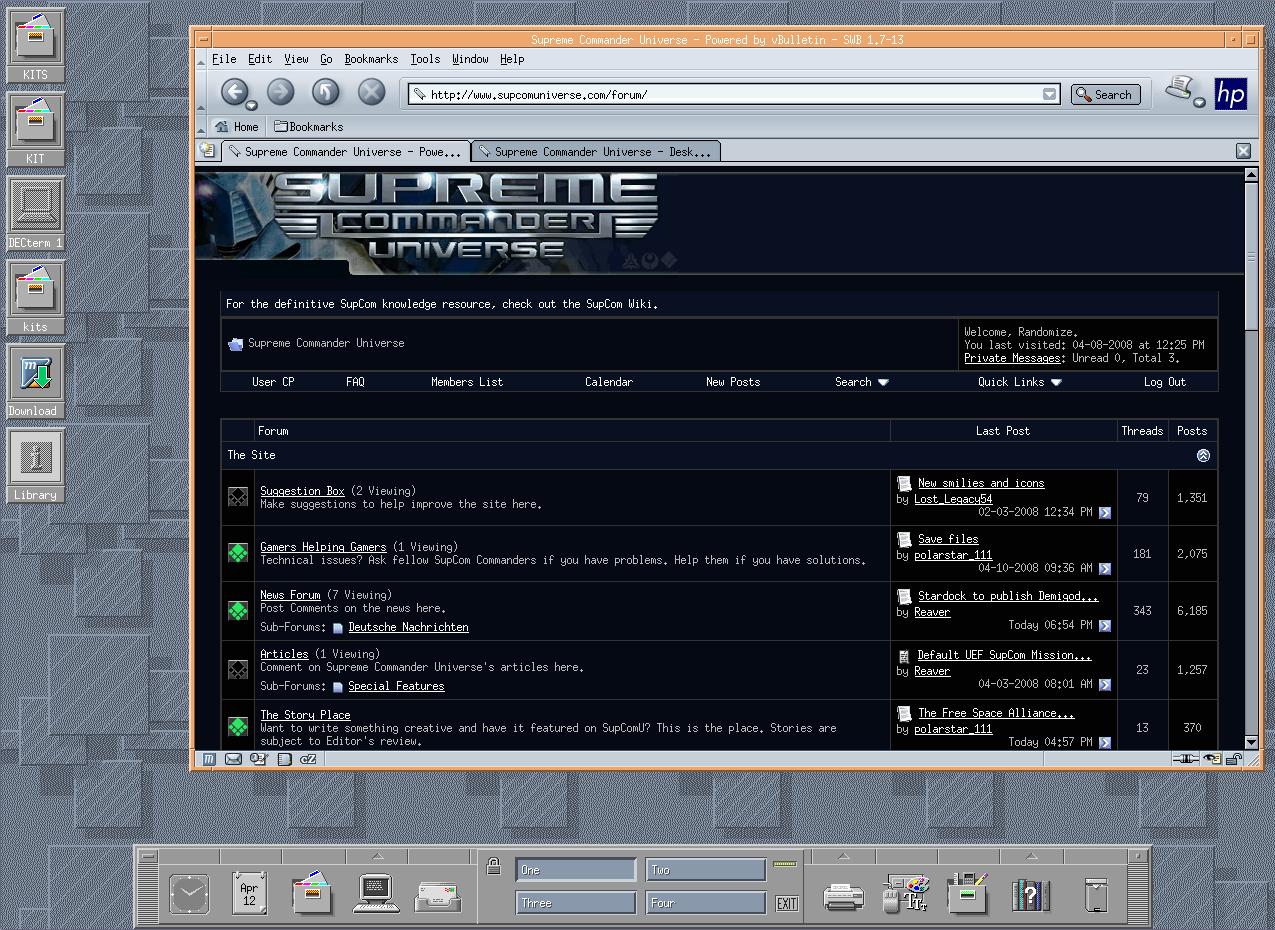Open Mail from the browser status bar
Viewport: 1275px width, 930px height.
click(x=234, y=759)
